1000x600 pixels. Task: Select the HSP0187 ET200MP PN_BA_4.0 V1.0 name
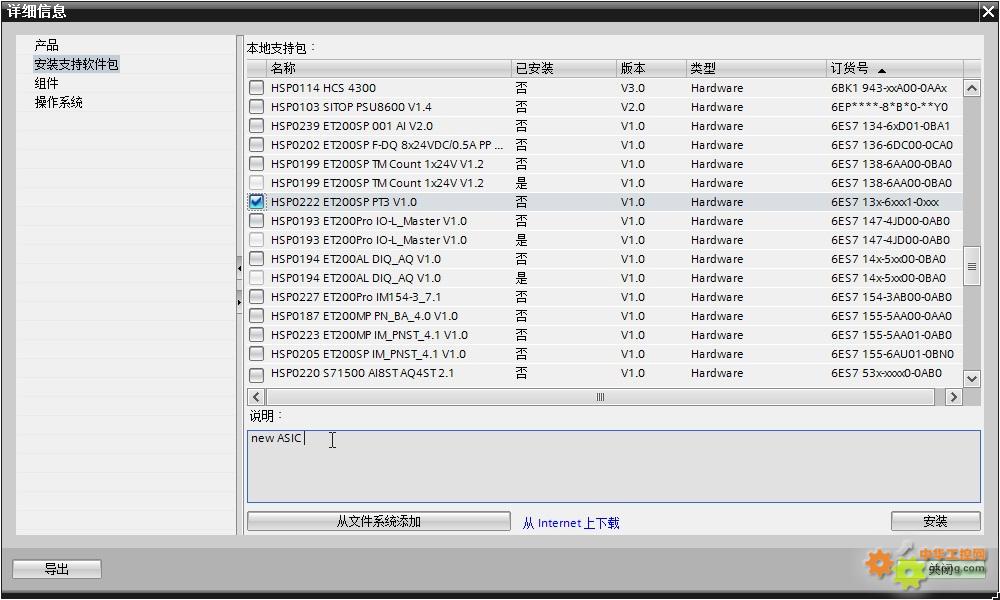point(364,316)
